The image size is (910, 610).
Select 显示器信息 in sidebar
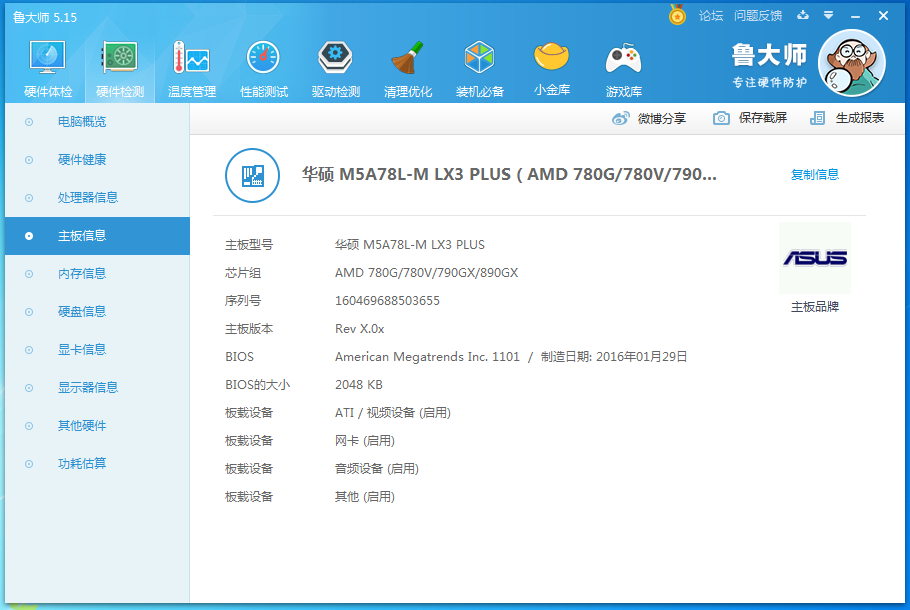(x=98, y=388)
